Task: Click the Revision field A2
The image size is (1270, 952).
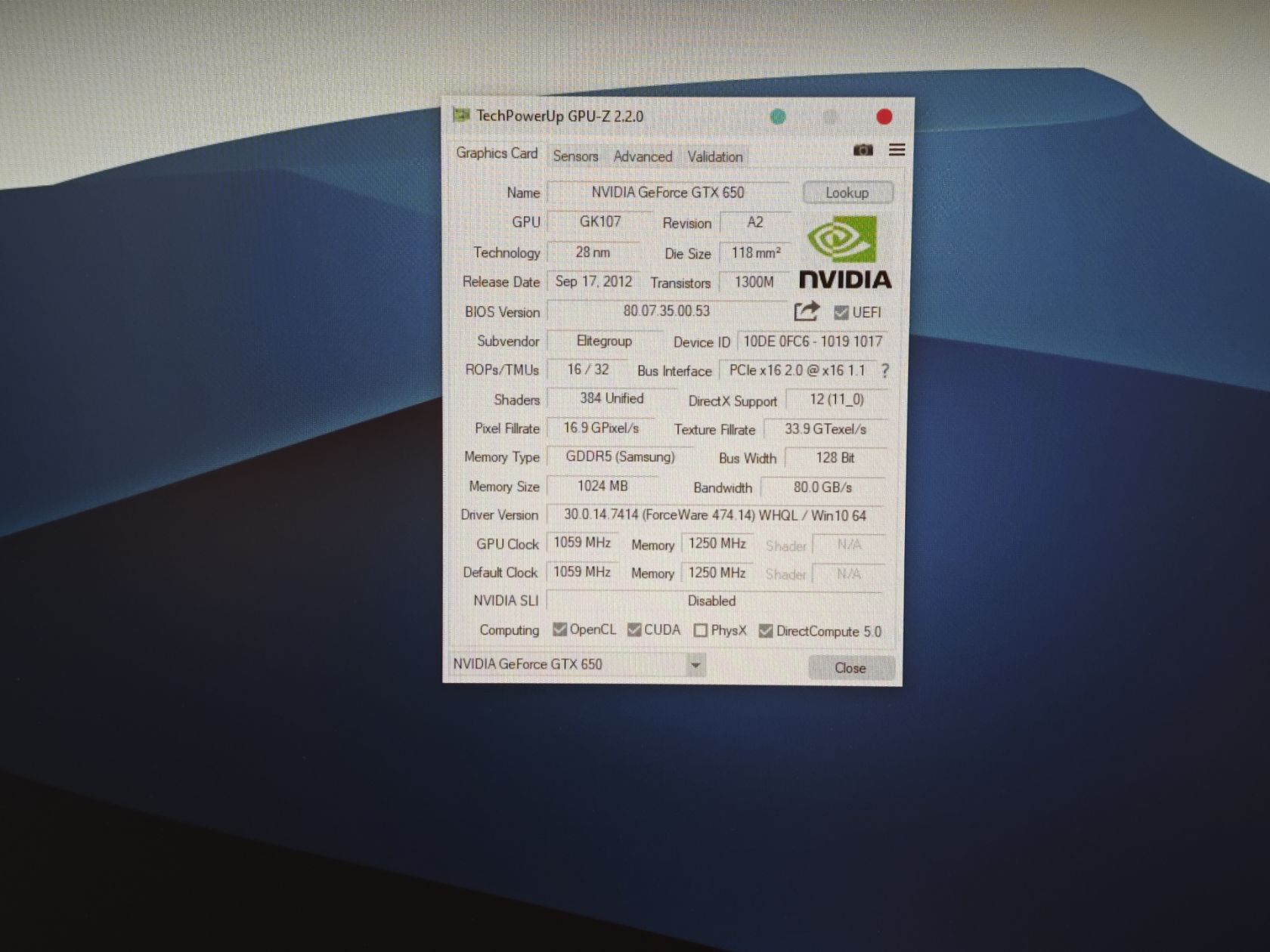Action: pyautogui.click(x=755, y=223)
